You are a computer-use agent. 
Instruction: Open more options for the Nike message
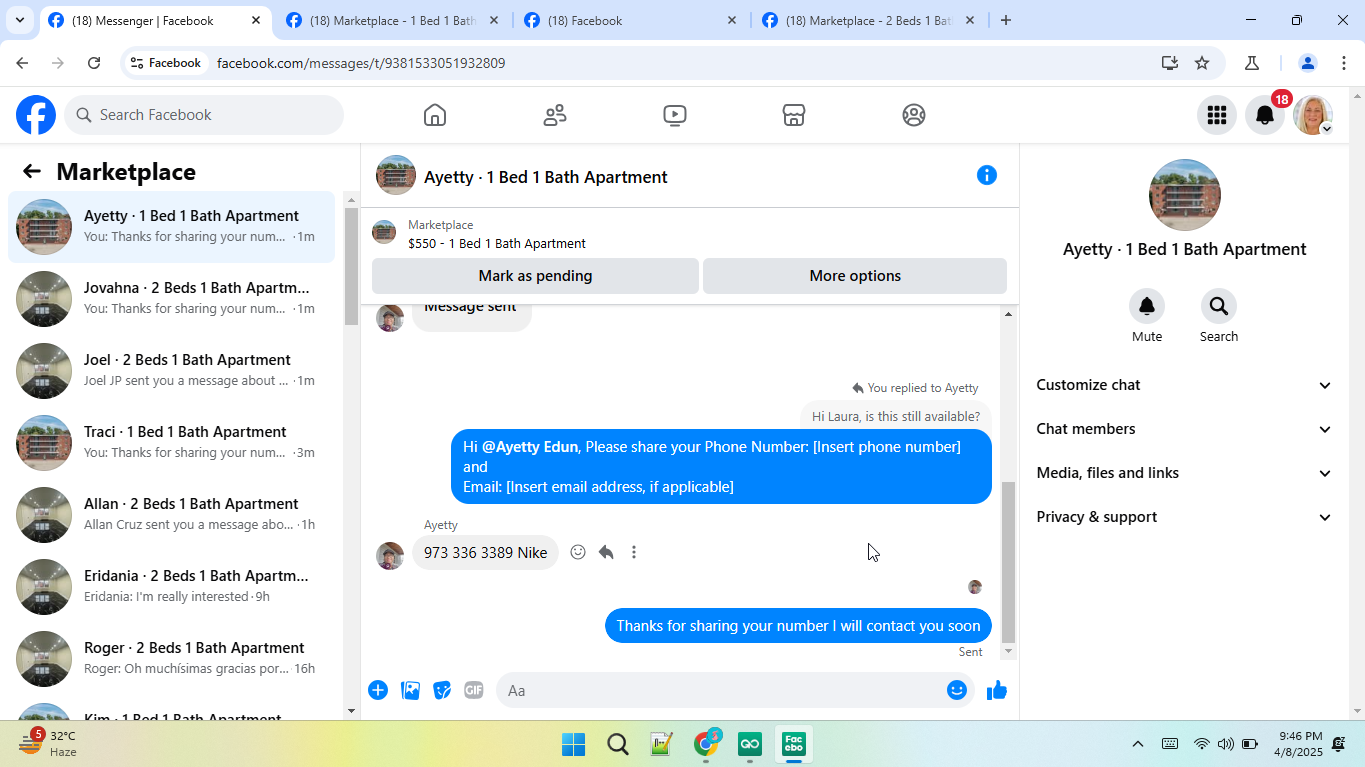coord(634,552)
